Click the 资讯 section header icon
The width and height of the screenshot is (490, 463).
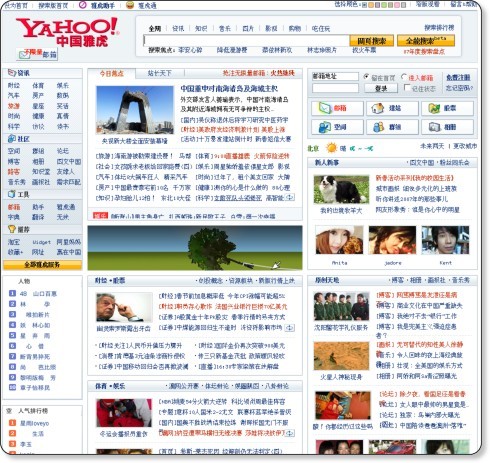12,73
